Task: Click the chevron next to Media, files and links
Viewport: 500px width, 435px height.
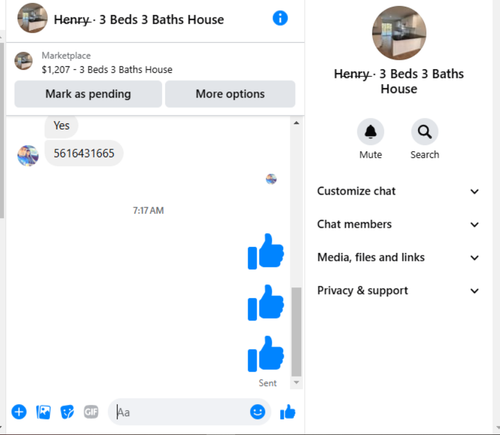Action: coord(474,258)
